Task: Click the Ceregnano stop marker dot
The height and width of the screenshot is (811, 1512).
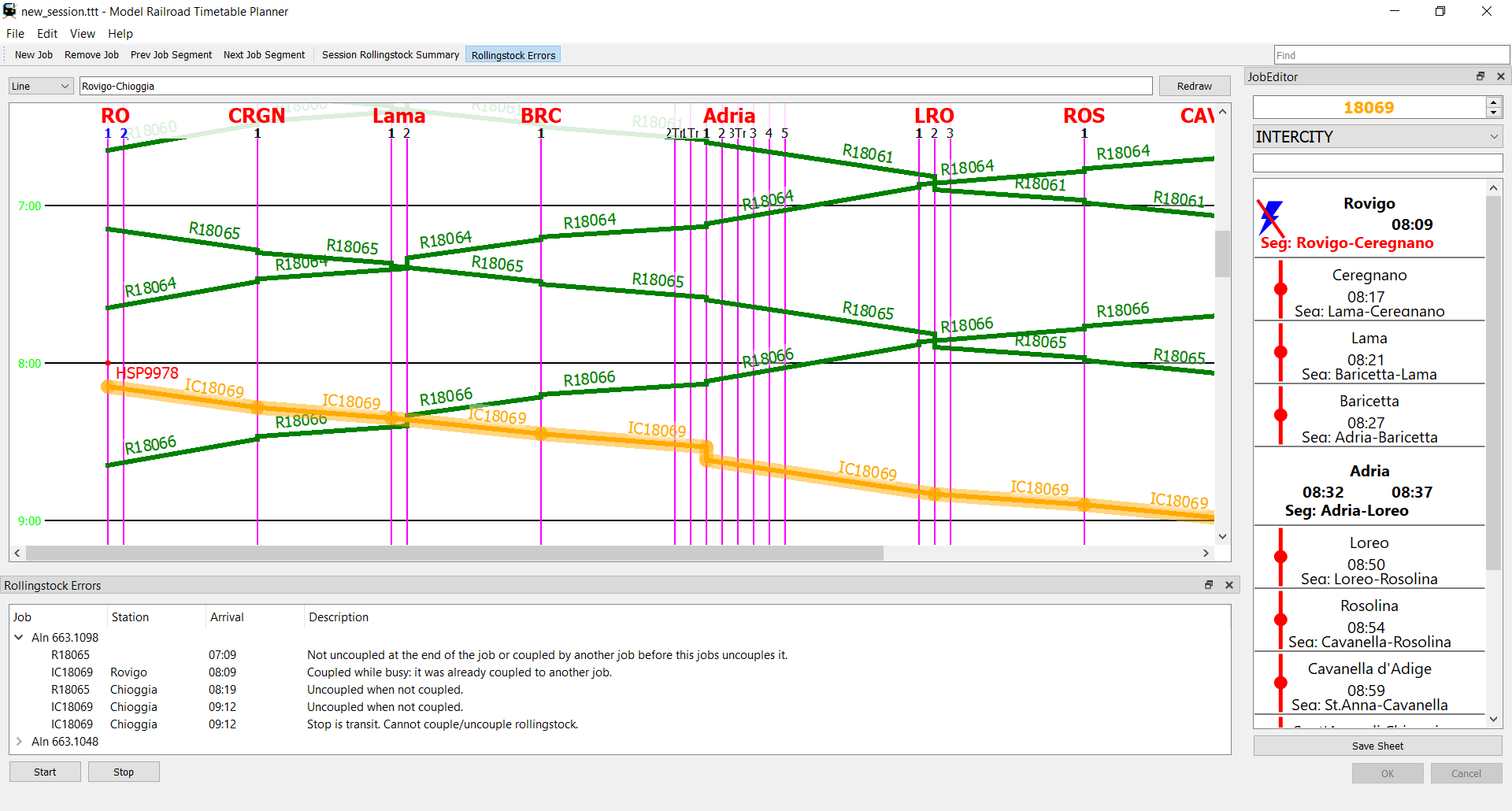Action: [x=1281, y=289]
